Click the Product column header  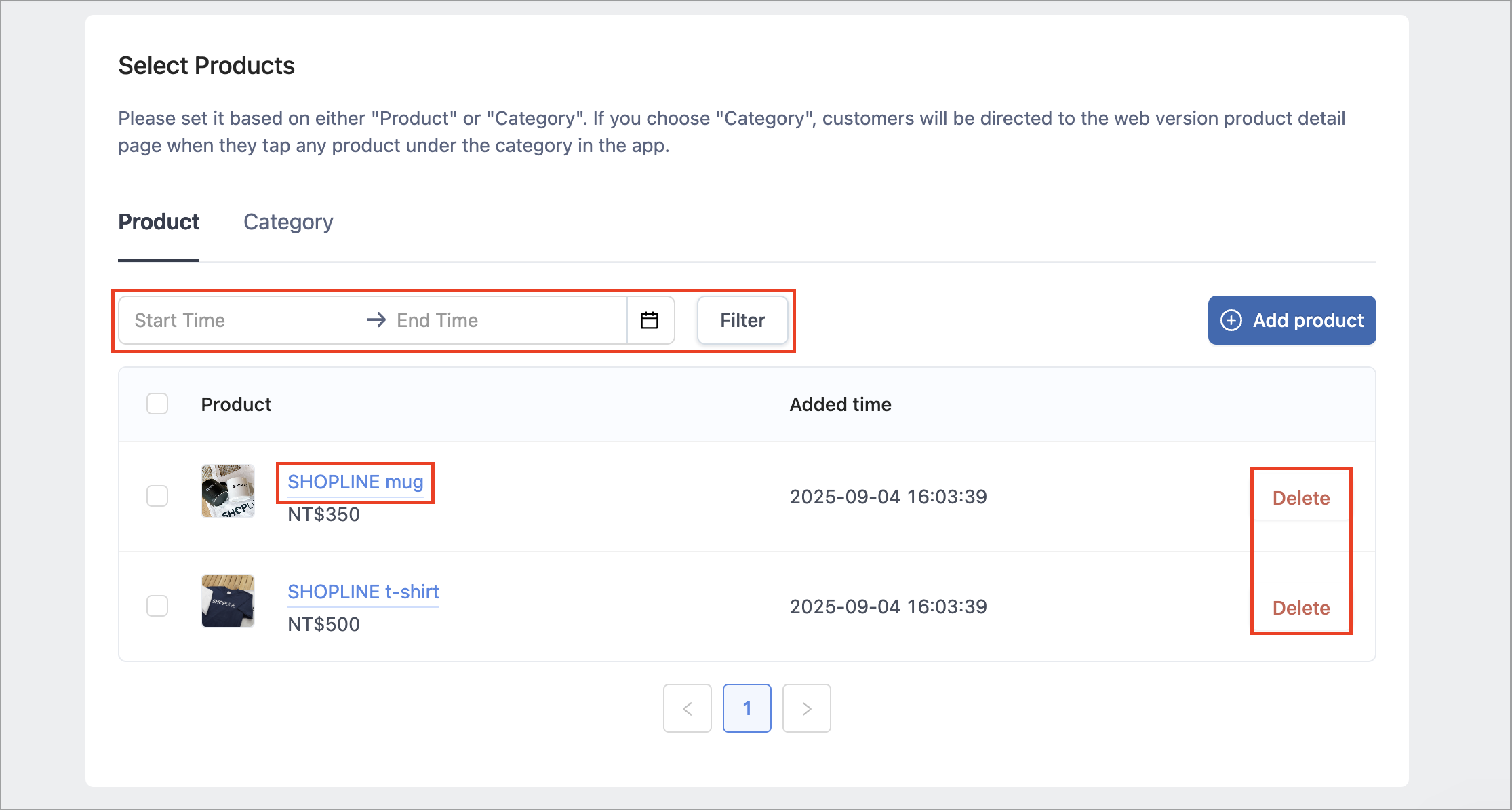coord(236,404)
